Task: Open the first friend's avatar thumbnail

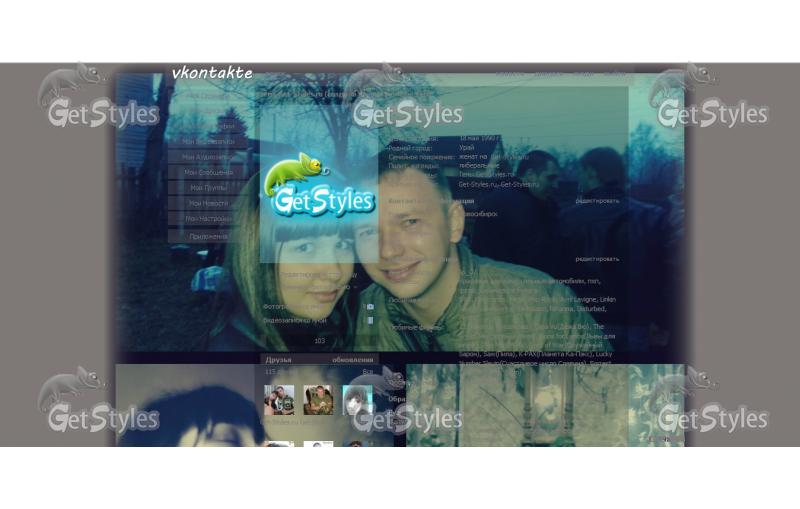Action: pyautogui.click(x=279, y=400)
